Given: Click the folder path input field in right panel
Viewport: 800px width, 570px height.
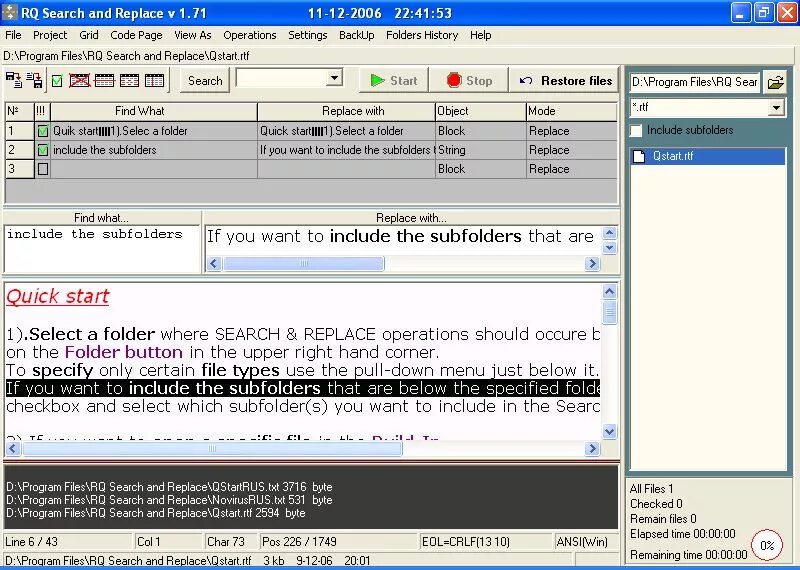Looking at the screenshot, I should pos(695,82).
